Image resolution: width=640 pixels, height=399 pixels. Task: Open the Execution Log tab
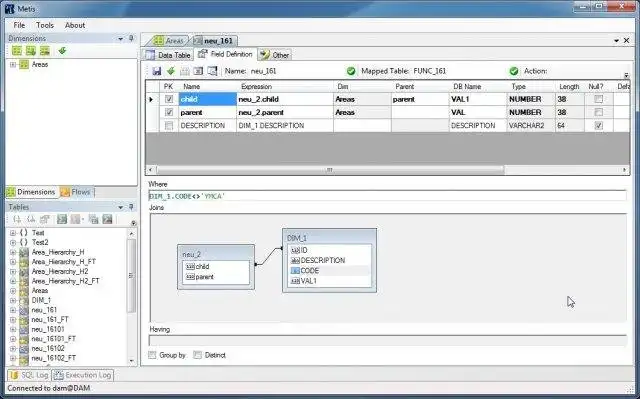[x=82, y=375]
